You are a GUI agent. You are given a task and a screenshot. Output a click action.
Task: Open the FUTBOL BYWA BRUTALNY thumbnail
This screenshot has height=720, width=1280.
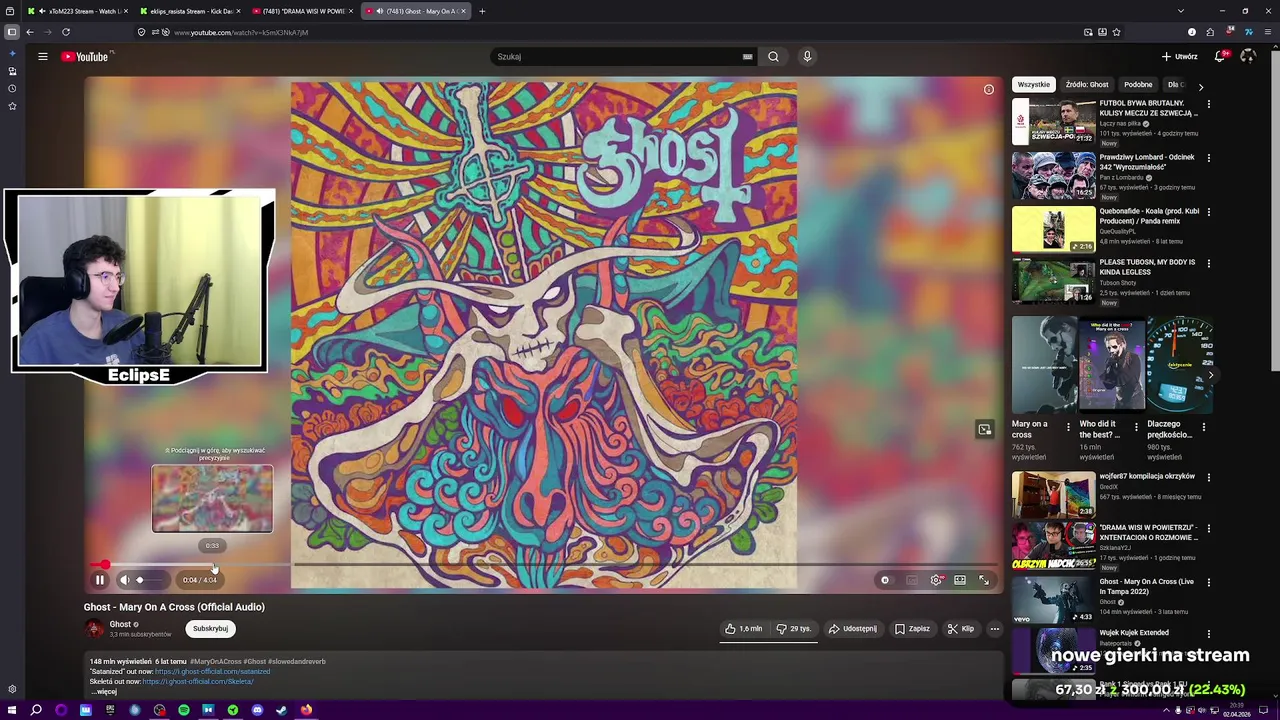[1054, 121]
